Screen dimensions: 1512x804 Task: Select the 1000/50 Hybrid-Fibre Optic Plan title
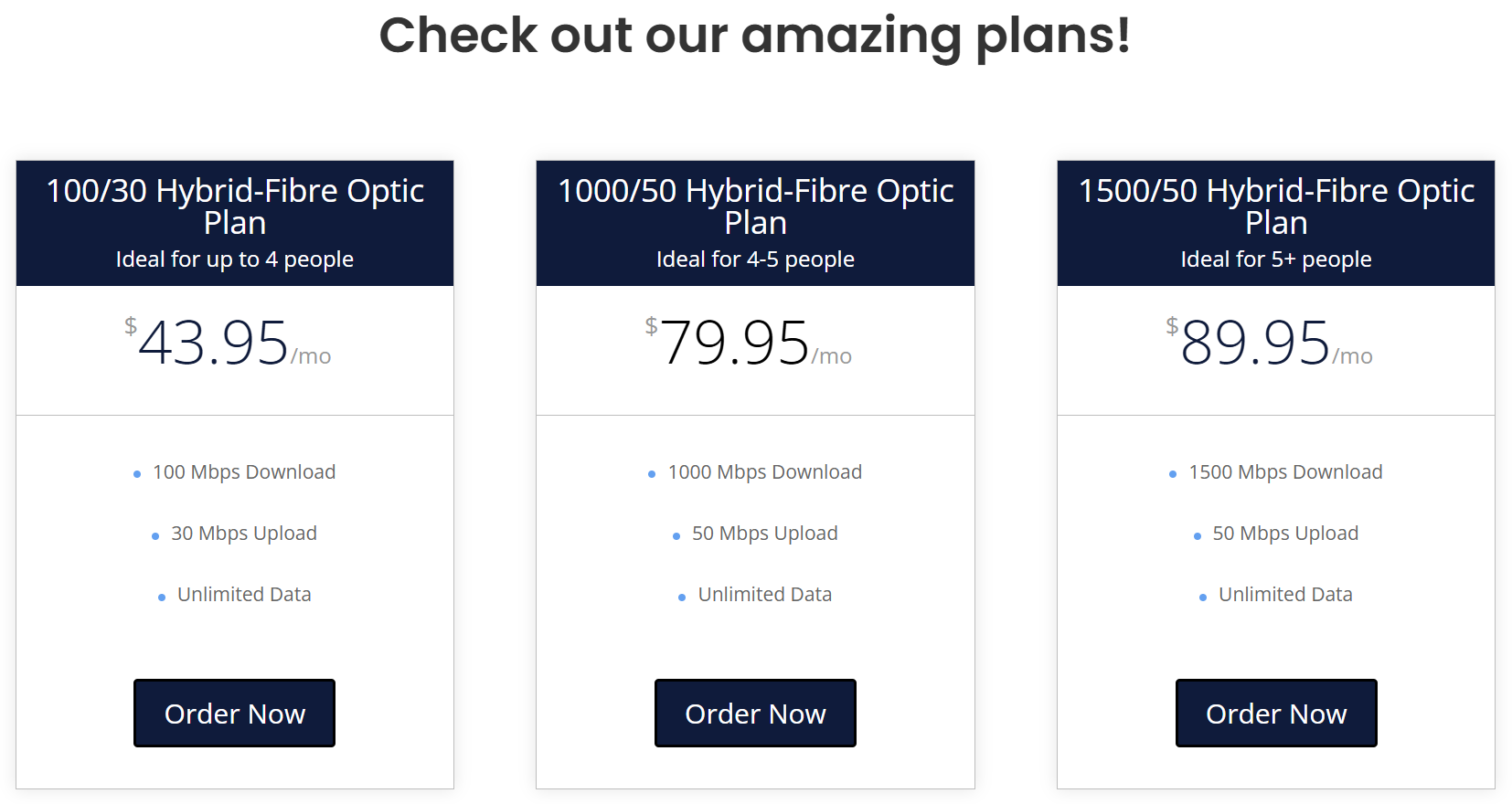click(756, 206)
